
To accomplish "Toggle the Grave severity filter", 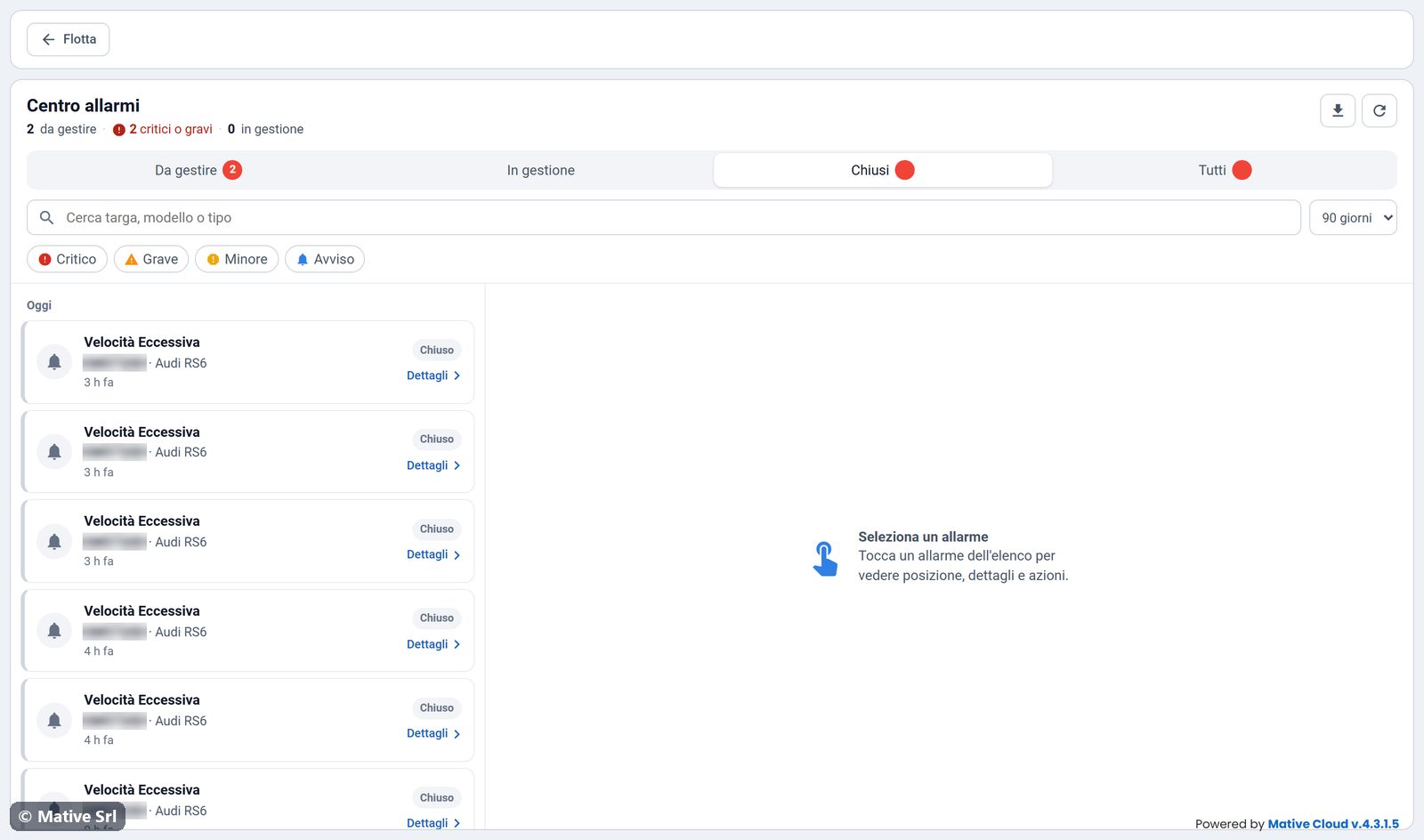I will pos(151,259).
